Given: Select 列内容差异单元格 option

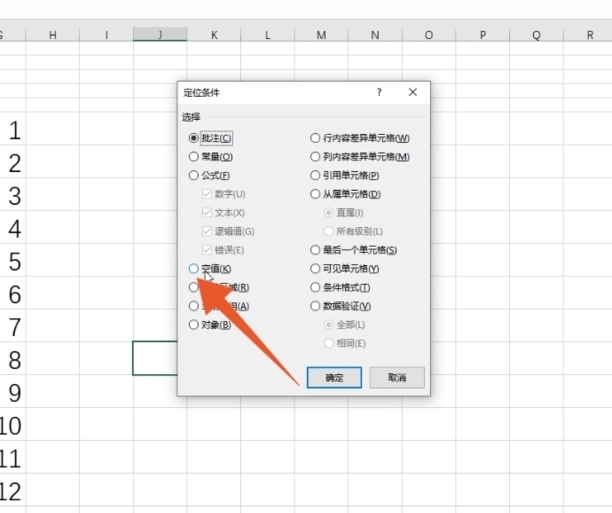Looking at the screenshot, I should 315,157.
